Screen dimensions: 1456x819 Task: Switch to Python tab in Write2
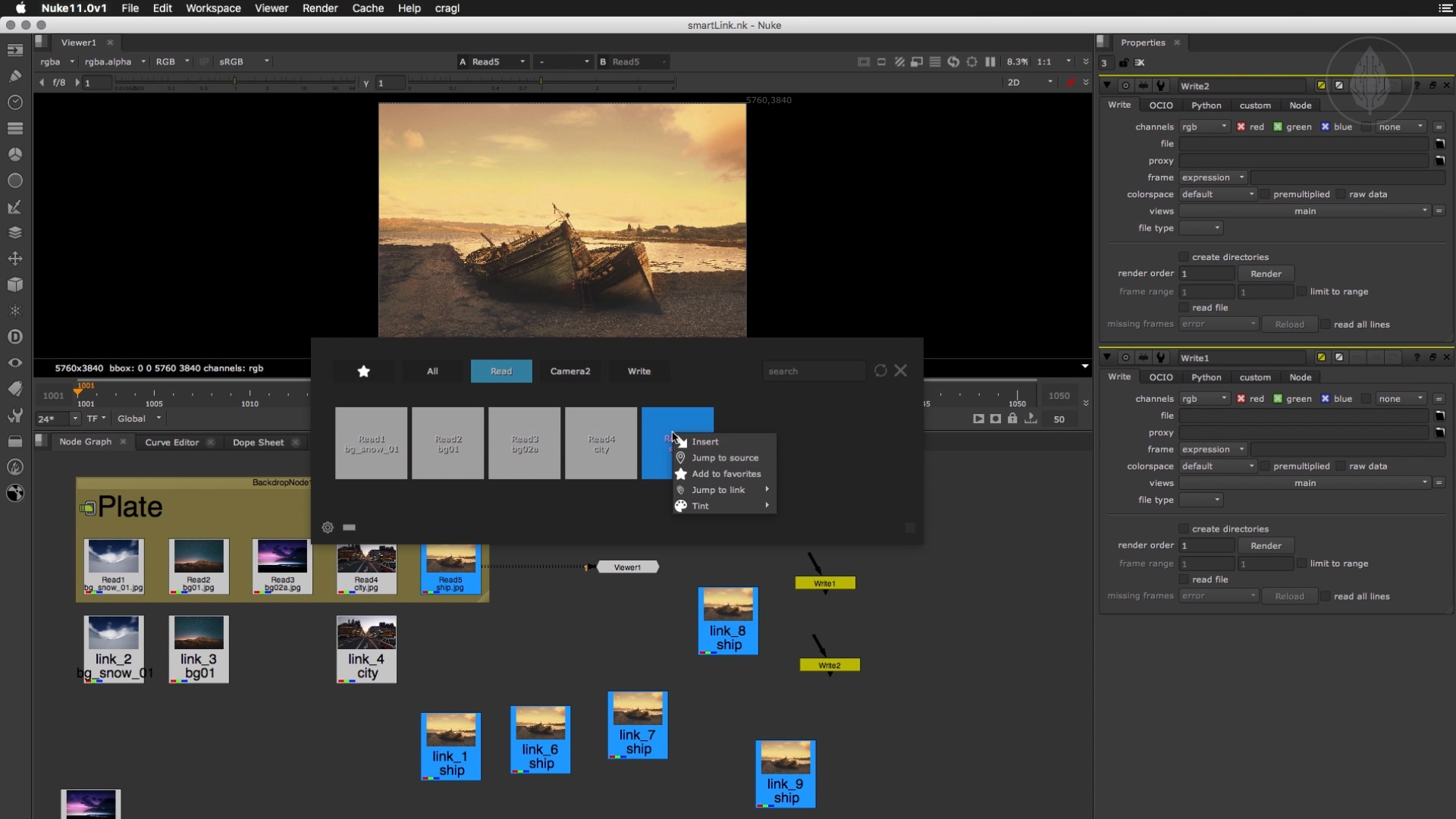[x=1206, y=105]
